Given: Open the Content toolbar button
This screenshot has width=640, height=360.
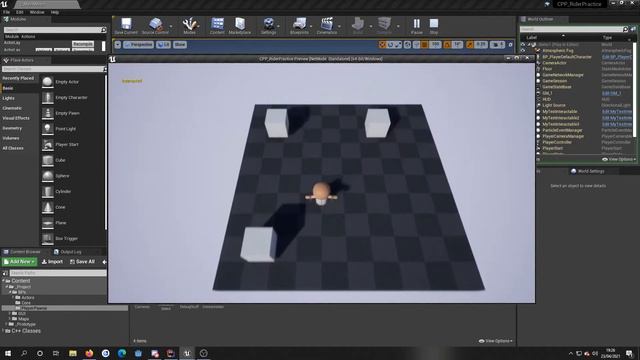Looking at the screenshot, I should (x=217, y=26).
